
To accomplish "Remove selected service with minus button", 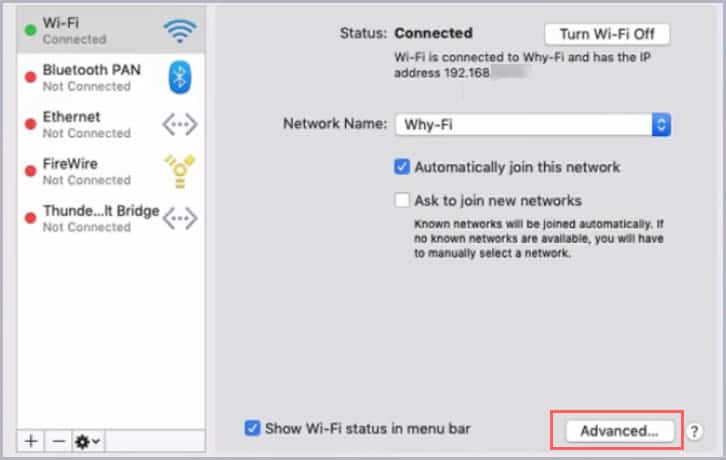I will pos(58,441).
